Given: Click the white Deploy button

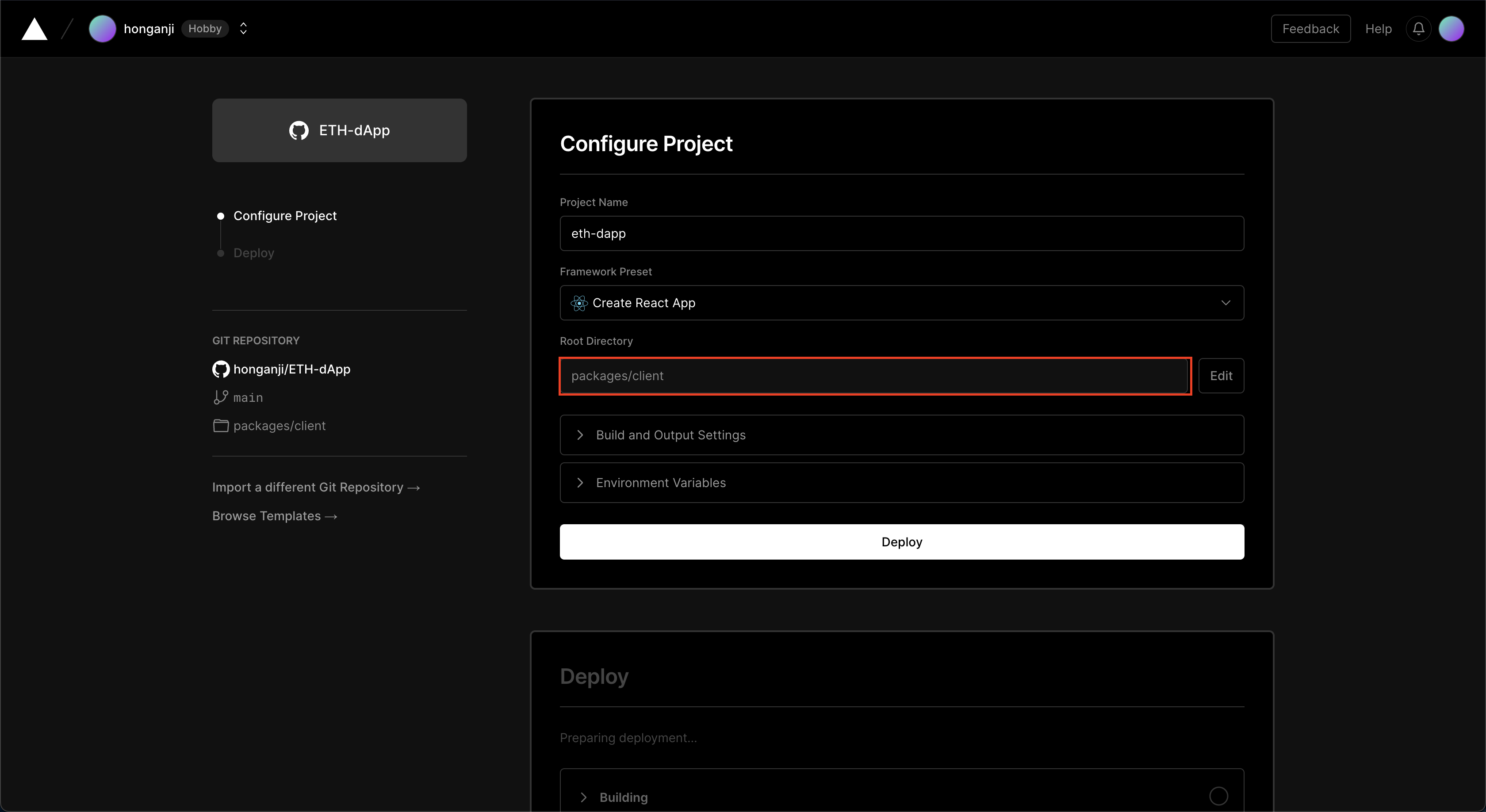Looking at the screenshot, I should click(902, 542).
